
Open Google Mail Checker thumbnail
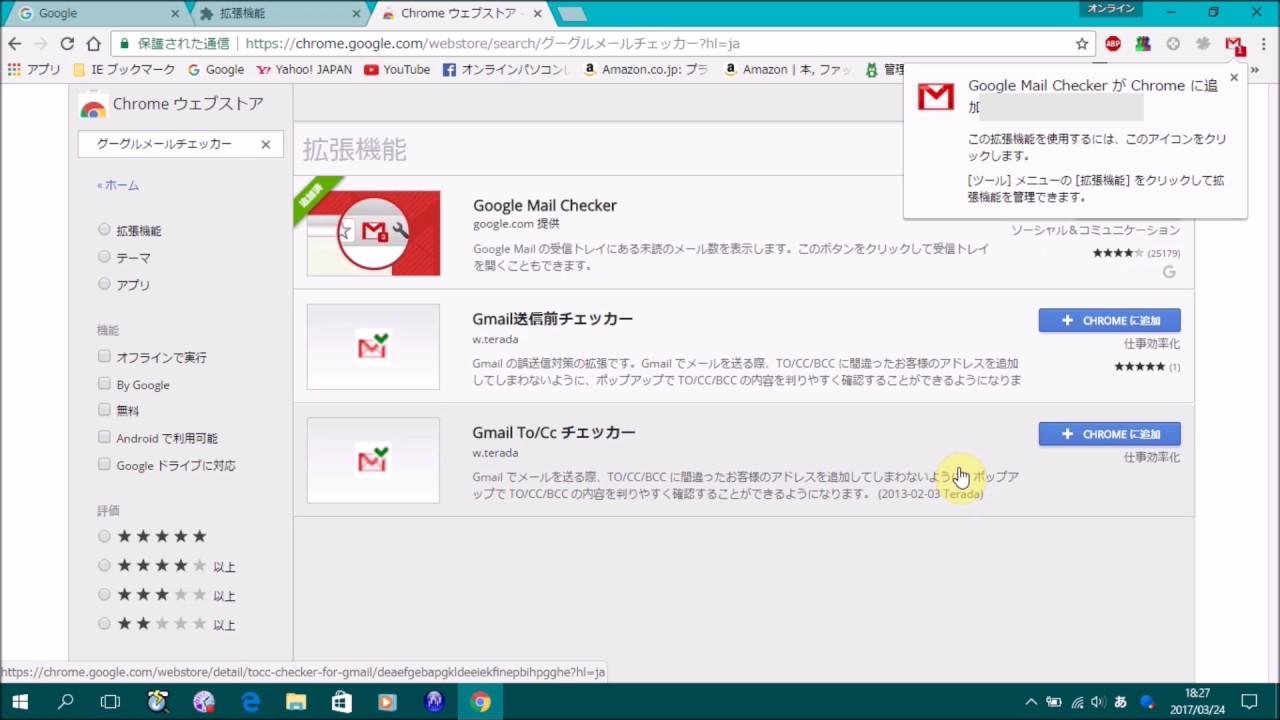(x=373, y=233)
